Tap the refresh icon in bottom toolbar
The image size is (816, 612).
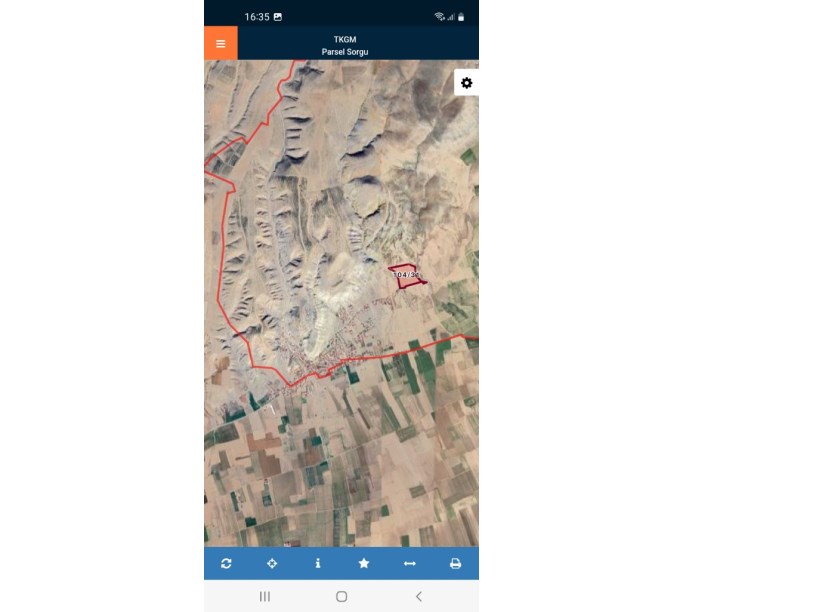pyautogui.click(x=226, y=563)
